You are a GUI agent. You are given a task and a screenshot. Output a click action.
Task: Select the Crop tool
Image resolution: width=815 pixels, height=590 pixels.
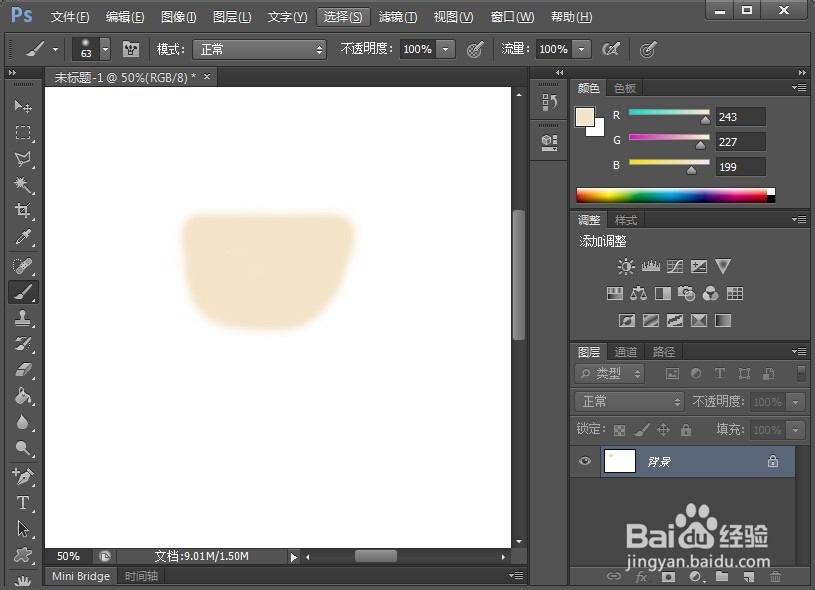pyautogui.click(x=22, y=211)
